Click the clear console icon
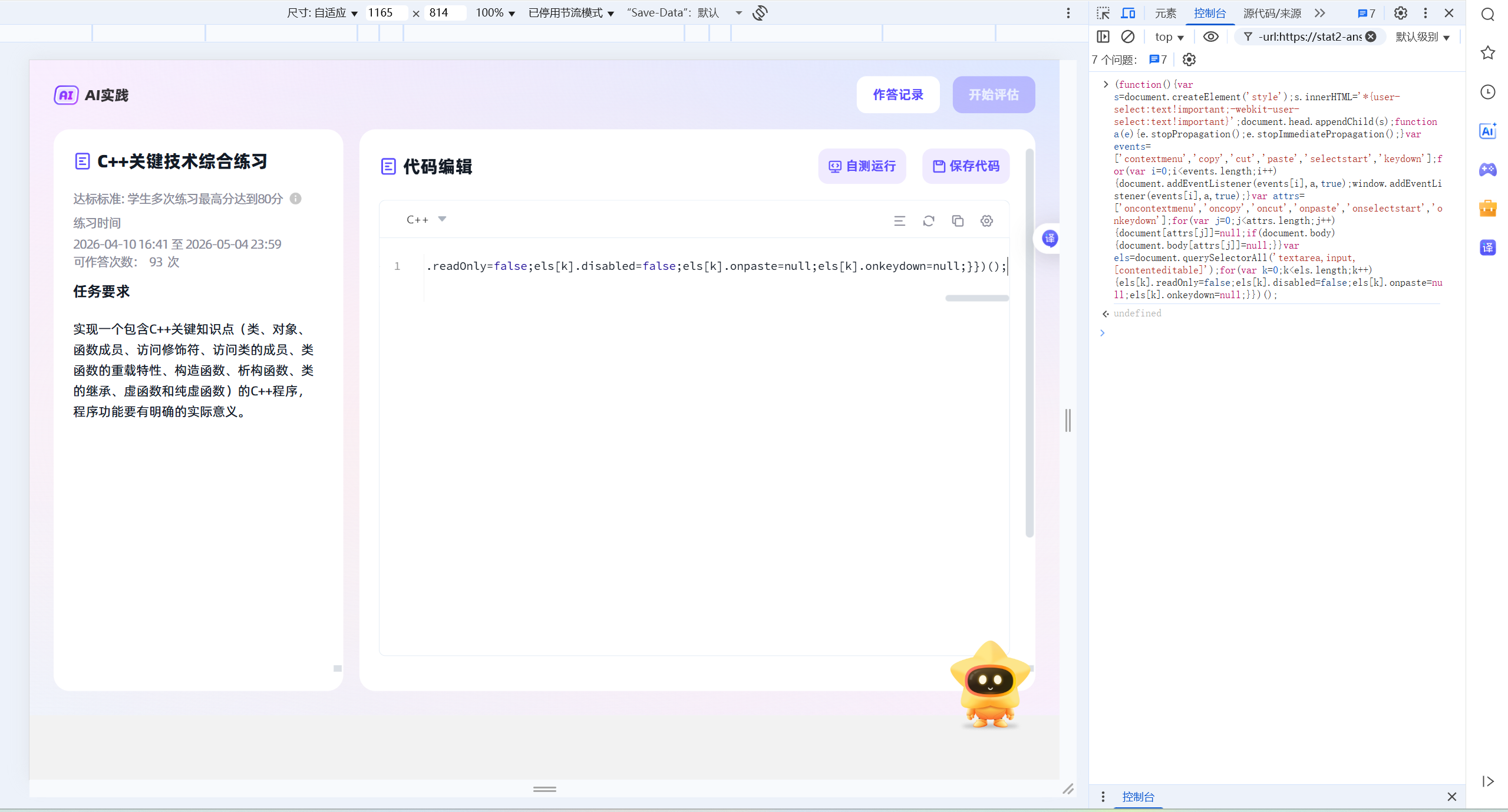 click(x=1127, y=37)
